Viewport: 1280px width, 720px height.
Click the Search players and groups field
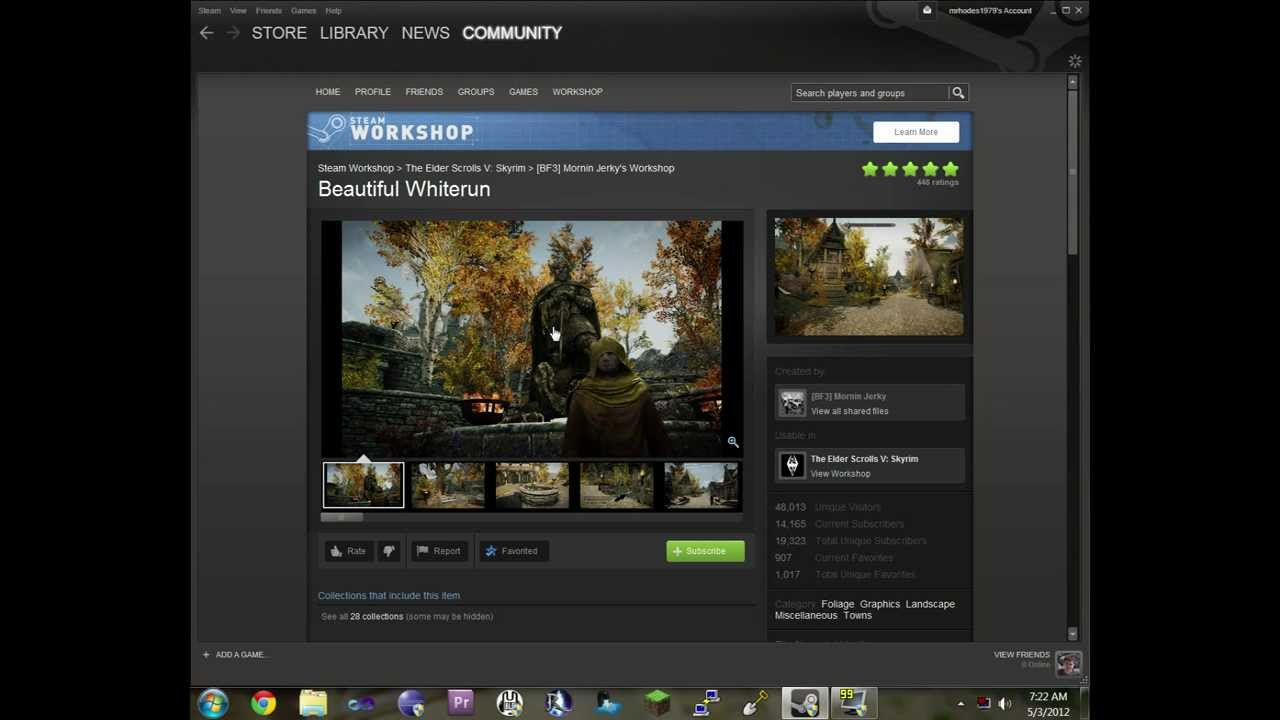pos(869,93)
